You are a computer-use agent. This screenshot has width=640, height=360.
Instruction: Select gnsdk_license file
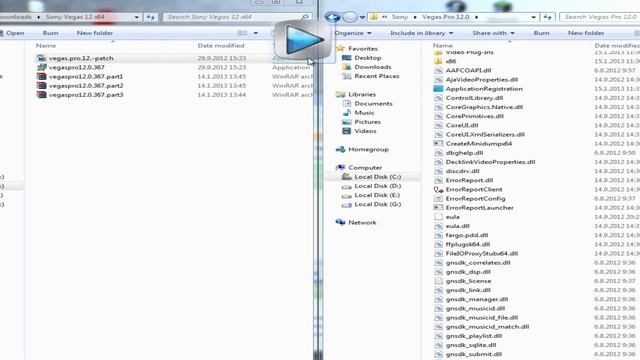(x=468, y=281)
